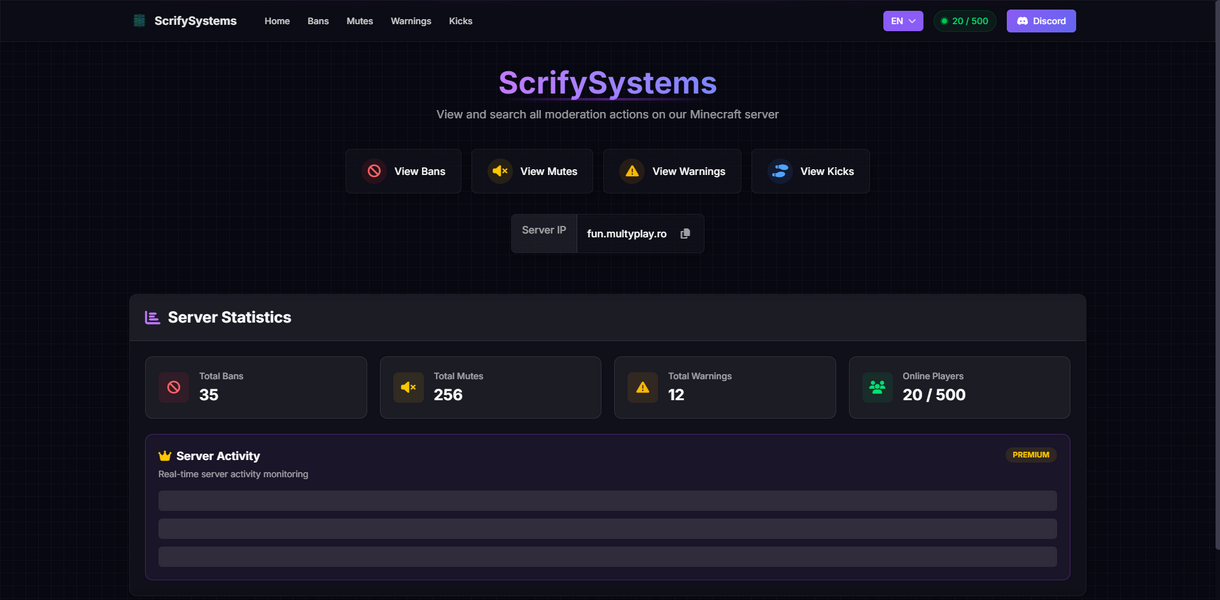Open the Total Warnings statistics card
This screenshot has height=600, width=1220.
point(725,387)
